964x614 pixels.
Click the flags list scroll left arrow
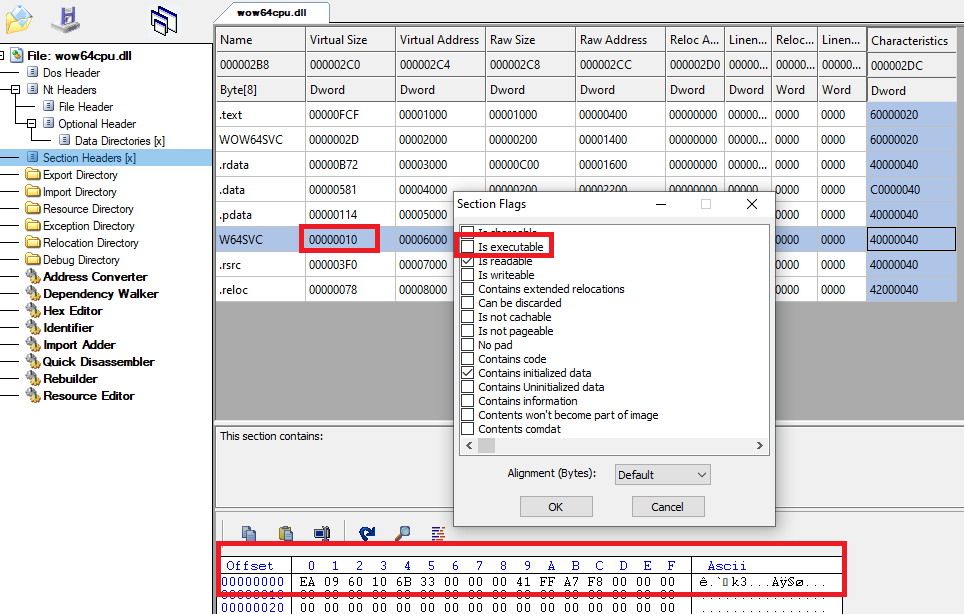click(470, 446)
